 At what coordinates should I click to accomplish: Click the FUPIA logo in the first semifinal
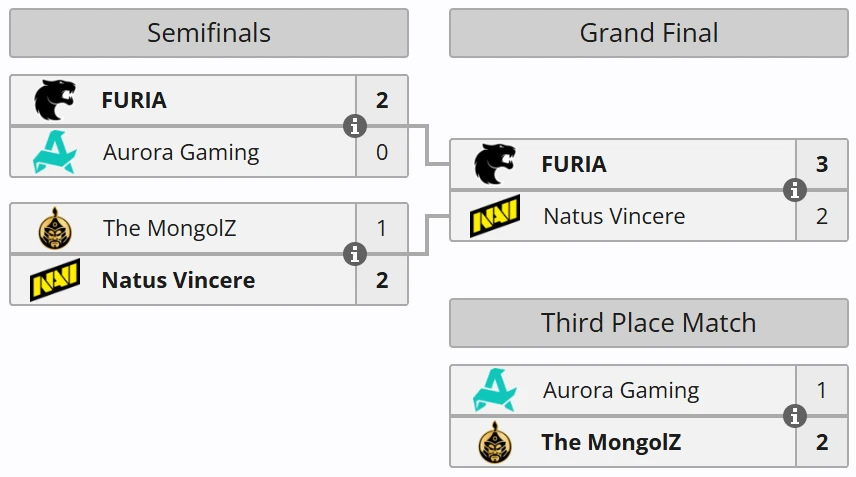(x=55, y=100)
